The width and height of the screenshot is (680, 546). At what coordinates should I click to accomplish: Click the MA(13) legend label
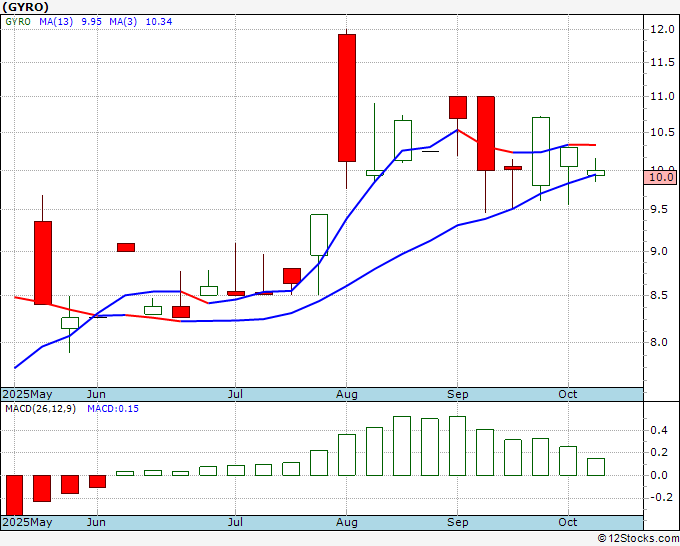click(x=56, y=22)
